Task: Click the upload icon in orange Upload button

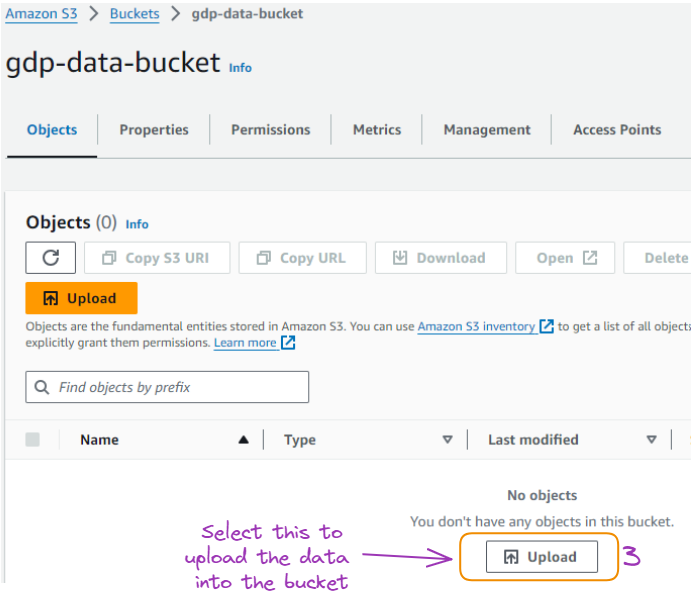Action: point(50,298)
